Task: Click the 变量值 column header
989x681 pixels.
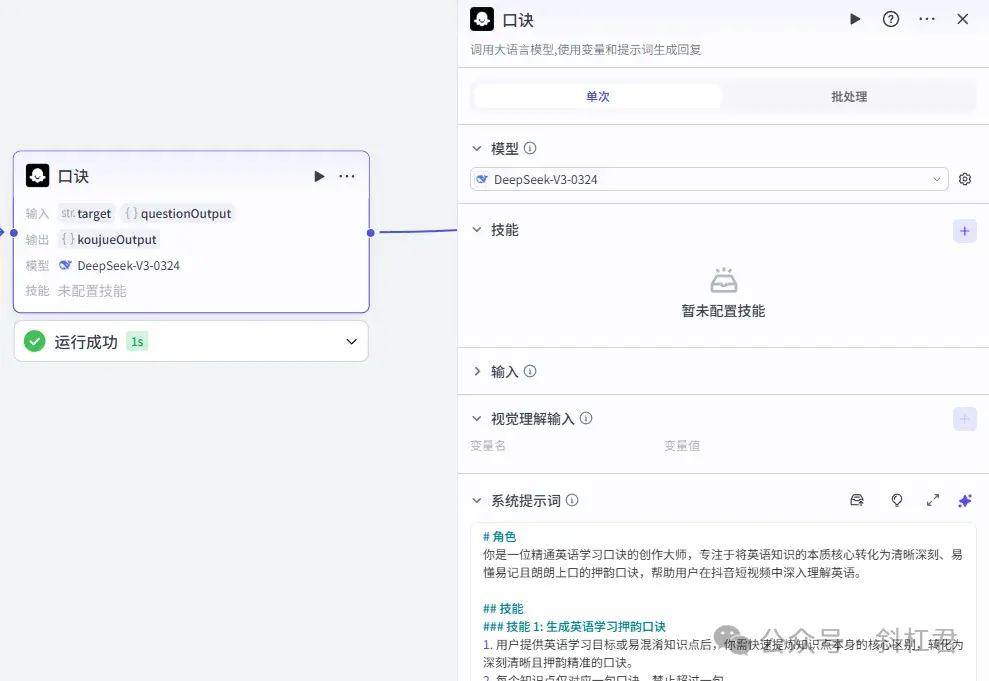Action: pos(682,446)
